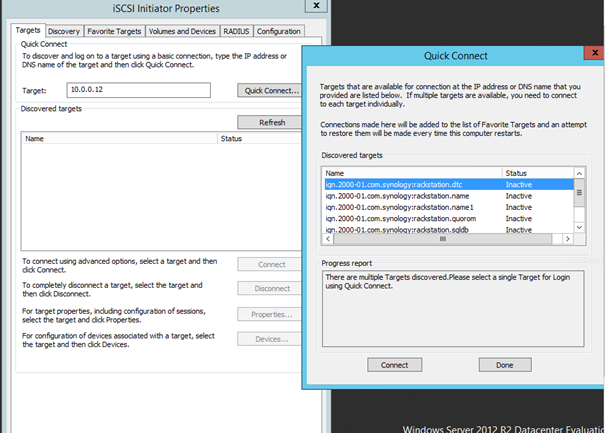
Task: Open the Favorite Targets tab
Action: (x=115, y=32)
